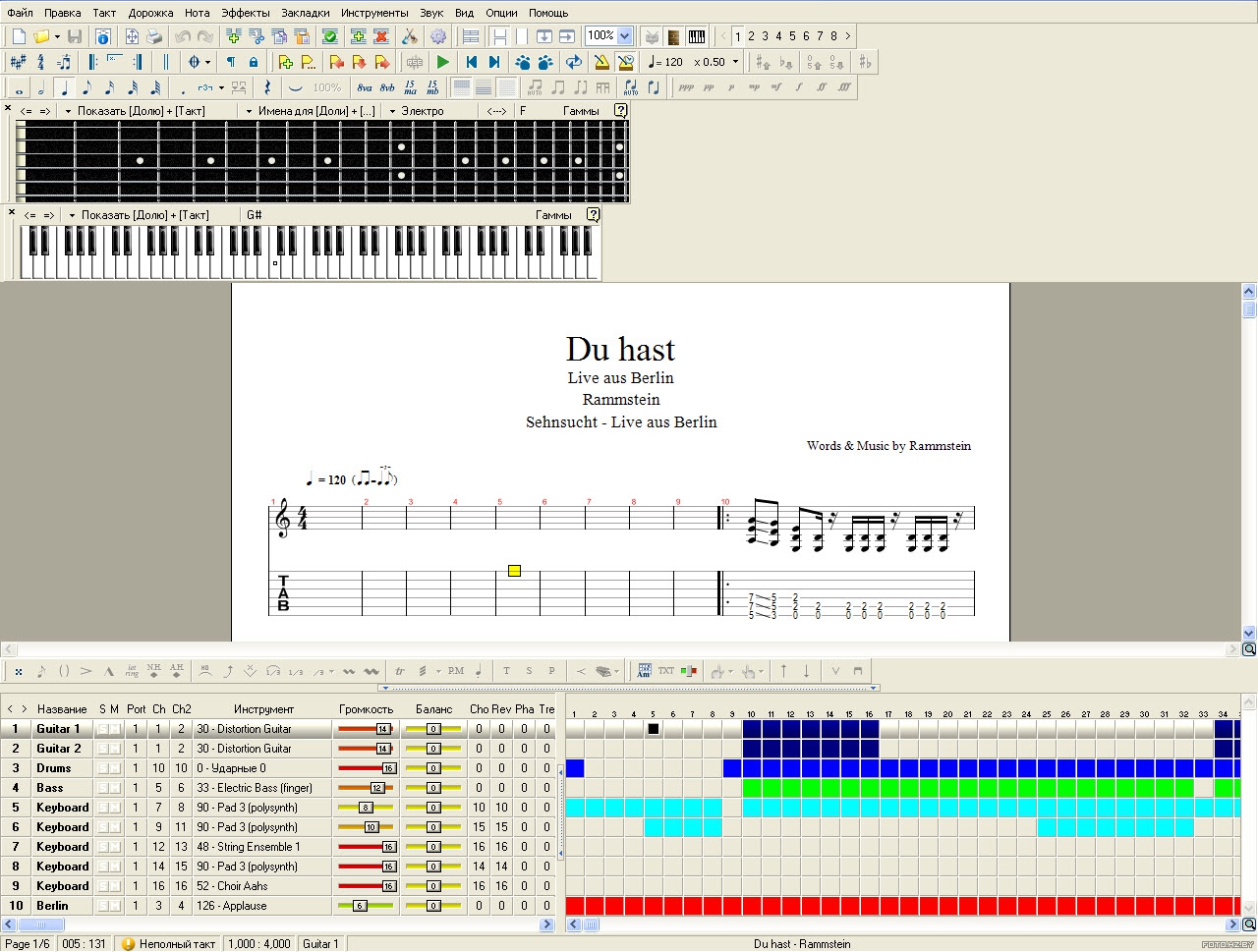Apply the 8va octave marking
The image size is (1258, 952).
pyautogui.click(x=365, y=87)
